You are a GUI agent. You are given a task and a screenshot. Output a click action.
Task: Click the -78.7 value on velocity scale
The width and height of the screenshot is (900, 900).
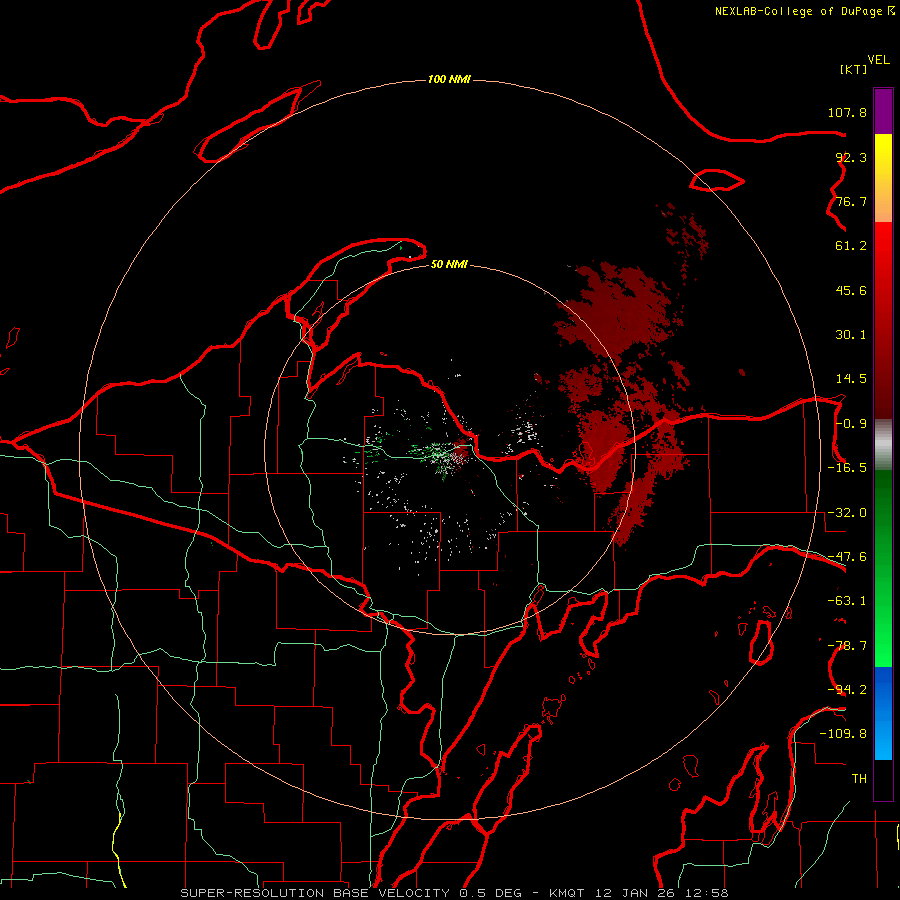847,646
